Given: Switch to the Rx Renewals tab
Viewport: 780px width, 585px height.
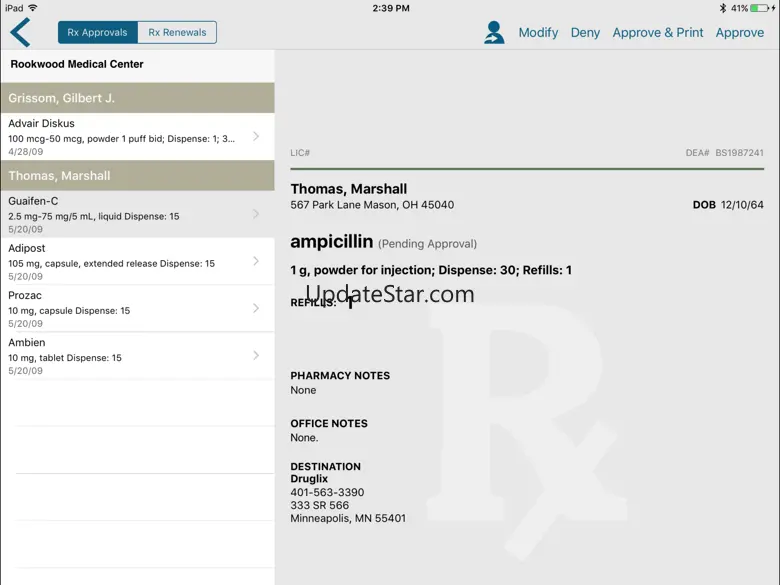Looking at the screenshot, I should coord(177,32).
